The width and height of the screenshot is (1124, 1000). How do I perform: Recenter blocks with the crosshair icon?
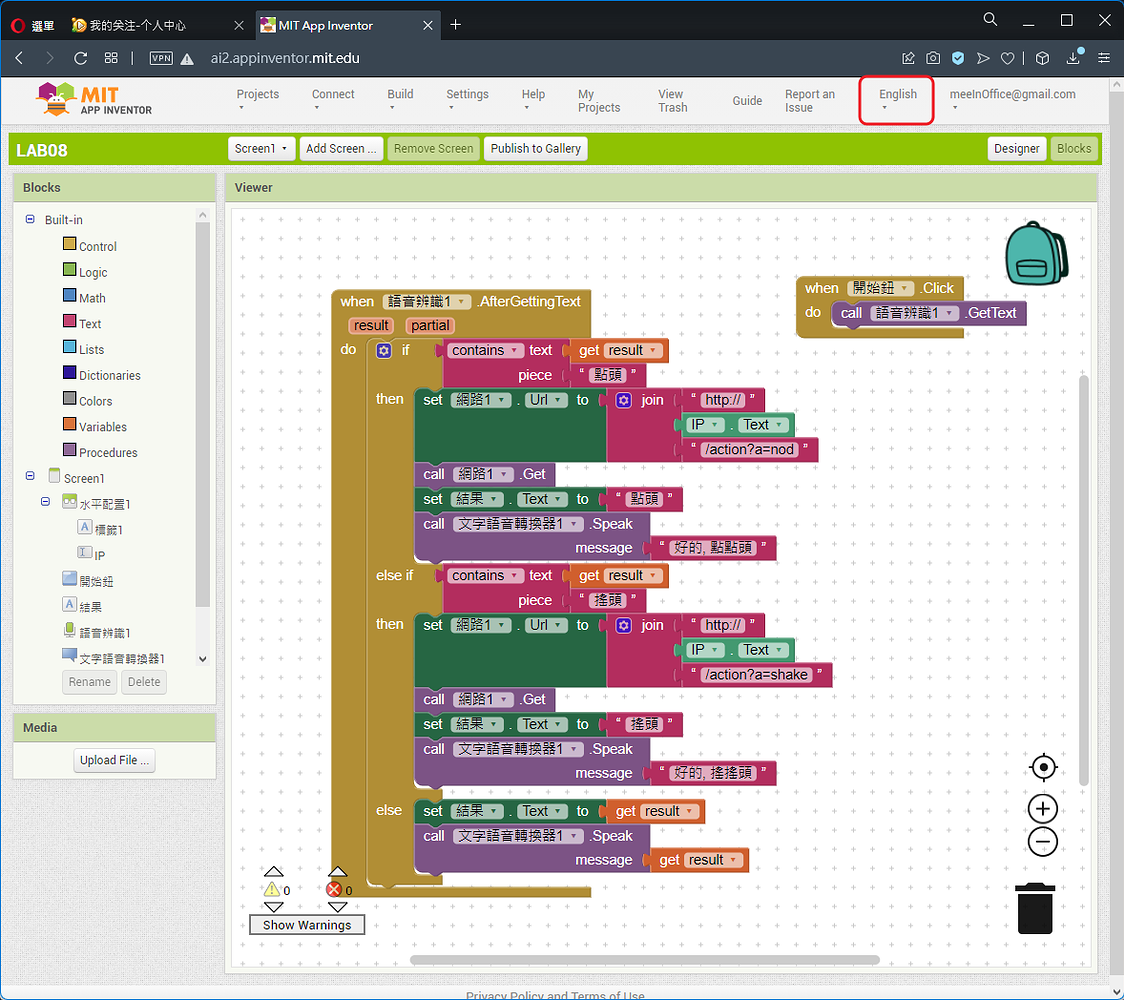point(1043,767)
